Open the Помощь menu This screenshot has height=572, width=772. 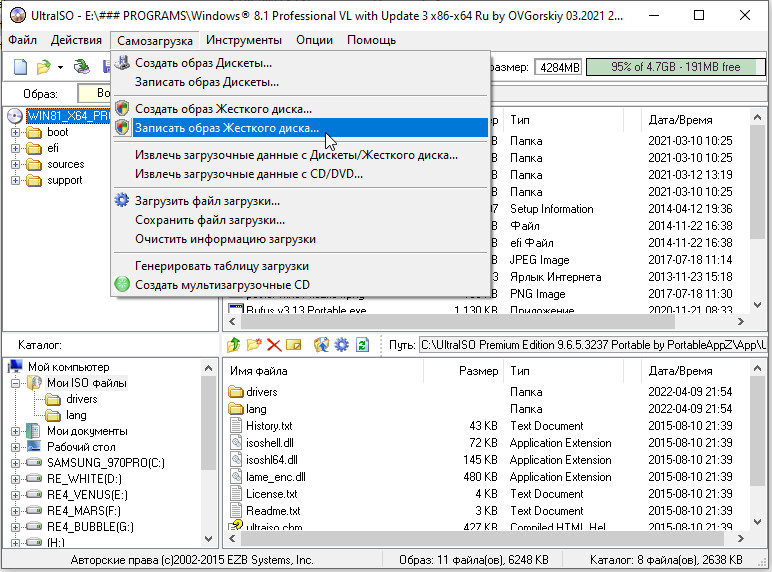[371, 40]
